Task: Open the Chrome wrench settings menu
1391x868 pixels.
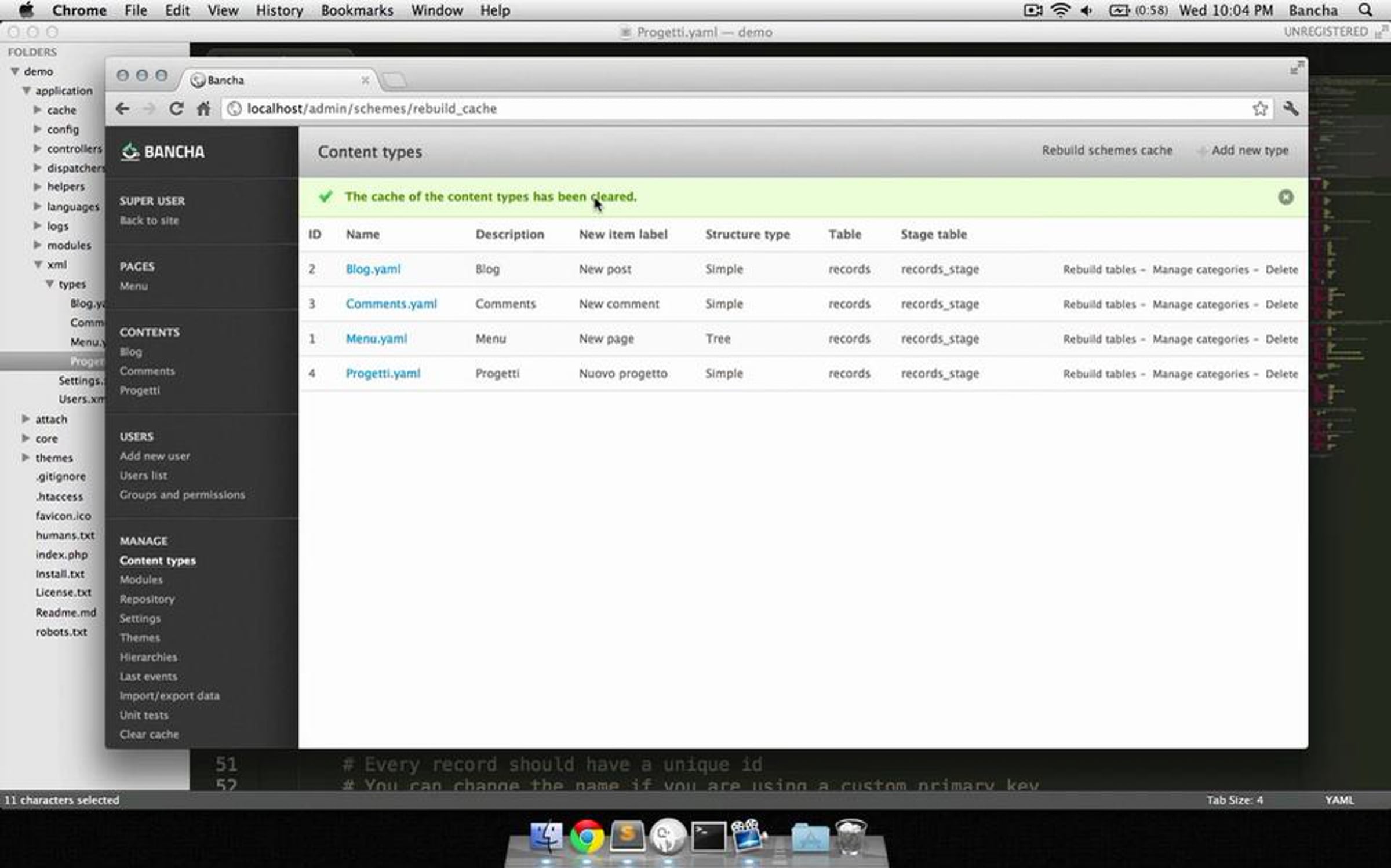Action: pos(1290,108)
